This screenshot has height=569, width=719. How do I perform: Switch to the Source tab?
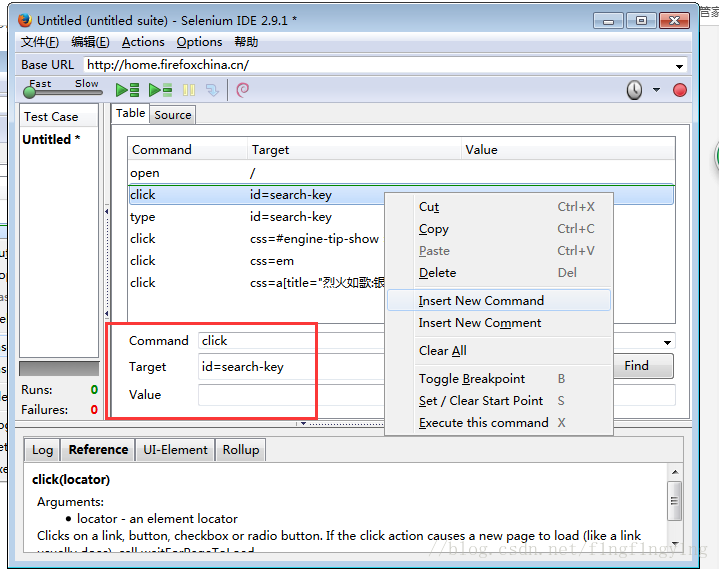click(172, 115)
